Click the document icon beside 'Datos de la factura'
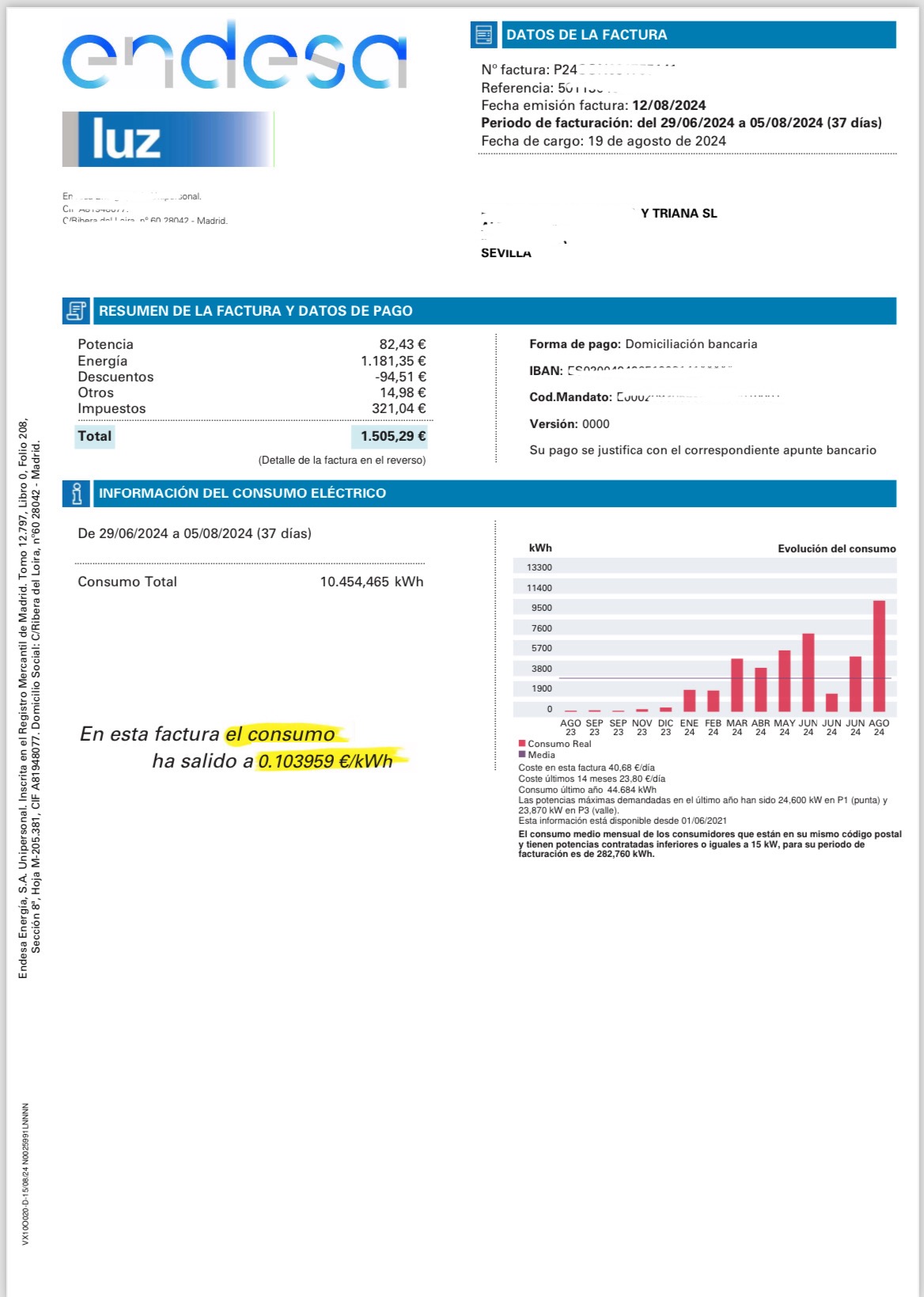924x1297 pixels. point(483,35)
